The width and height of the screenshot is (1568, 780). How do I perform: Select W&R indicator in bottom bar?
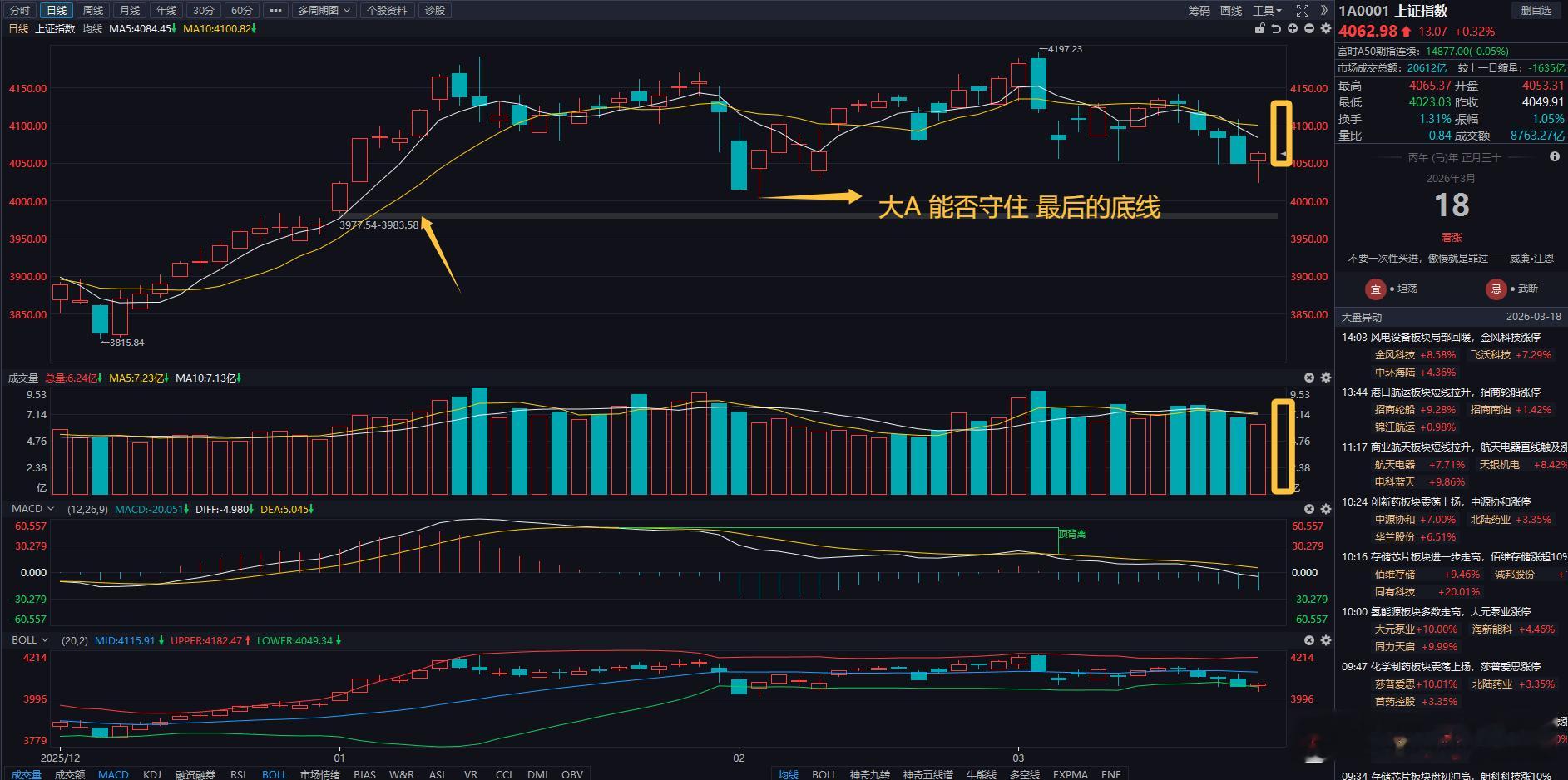pyautogui.click(x=401, y=774)
